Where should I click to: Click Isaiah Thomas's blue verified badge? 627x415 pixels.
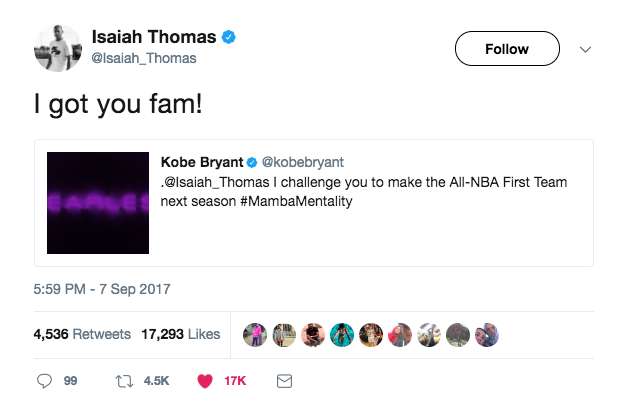pyautogui.click(x=230, y=38)
